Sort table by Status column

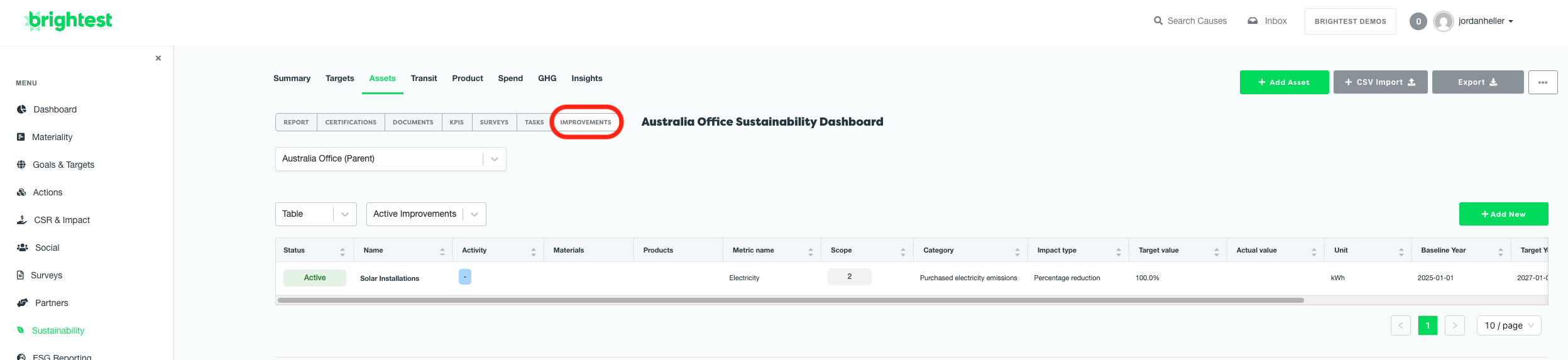342,251
